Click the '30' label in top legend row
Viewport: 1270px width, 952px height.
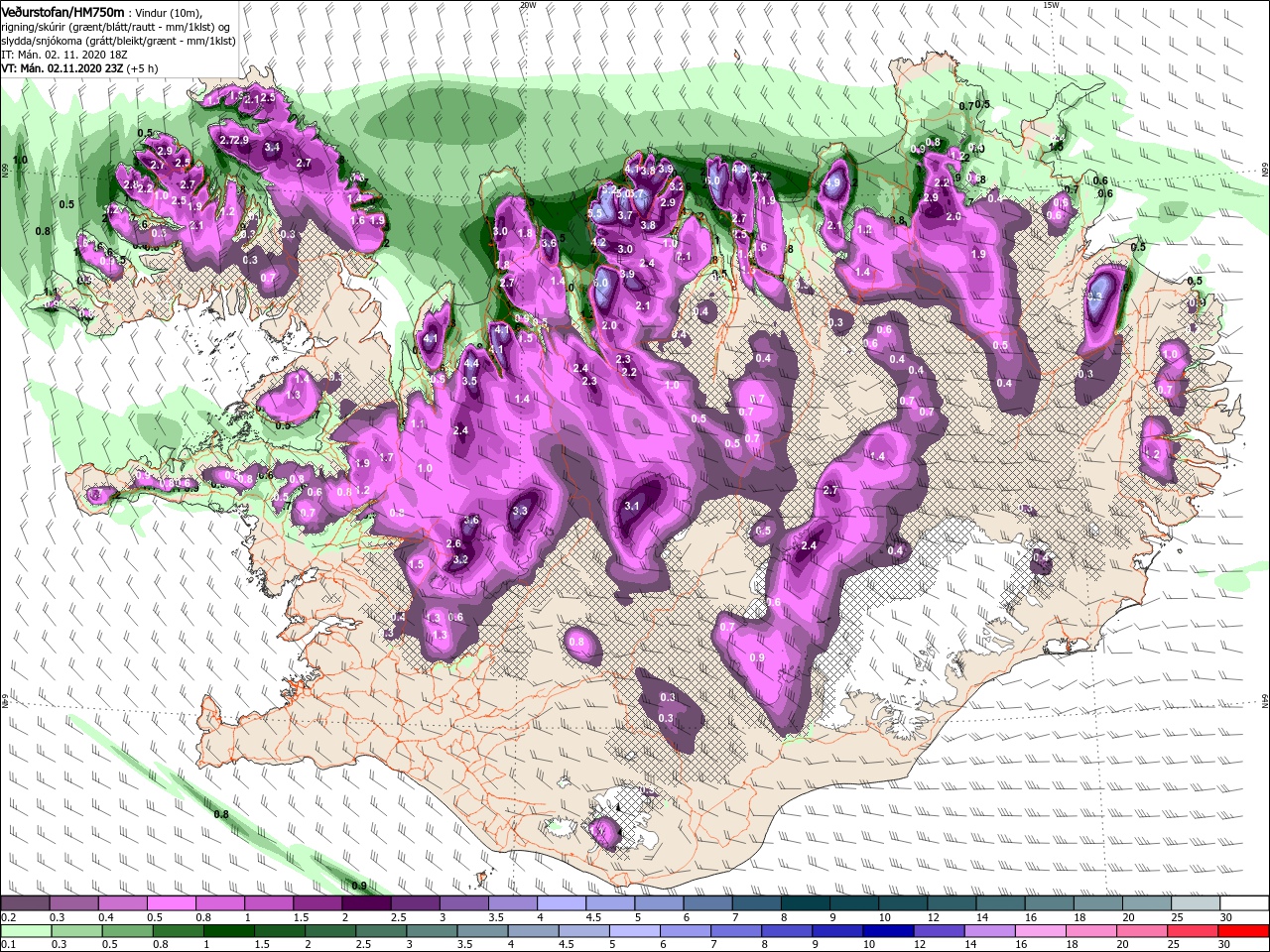[1226, 917]
